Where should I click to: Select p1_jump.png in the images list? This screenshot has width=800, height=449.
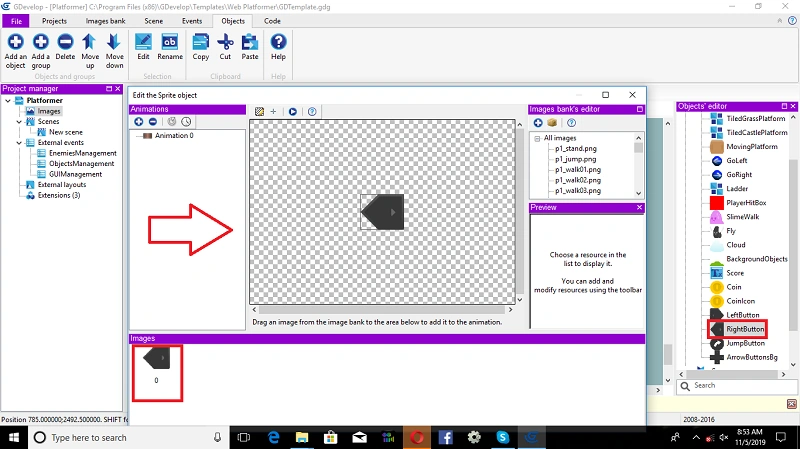pyautogui.click(x=575, y=159)
